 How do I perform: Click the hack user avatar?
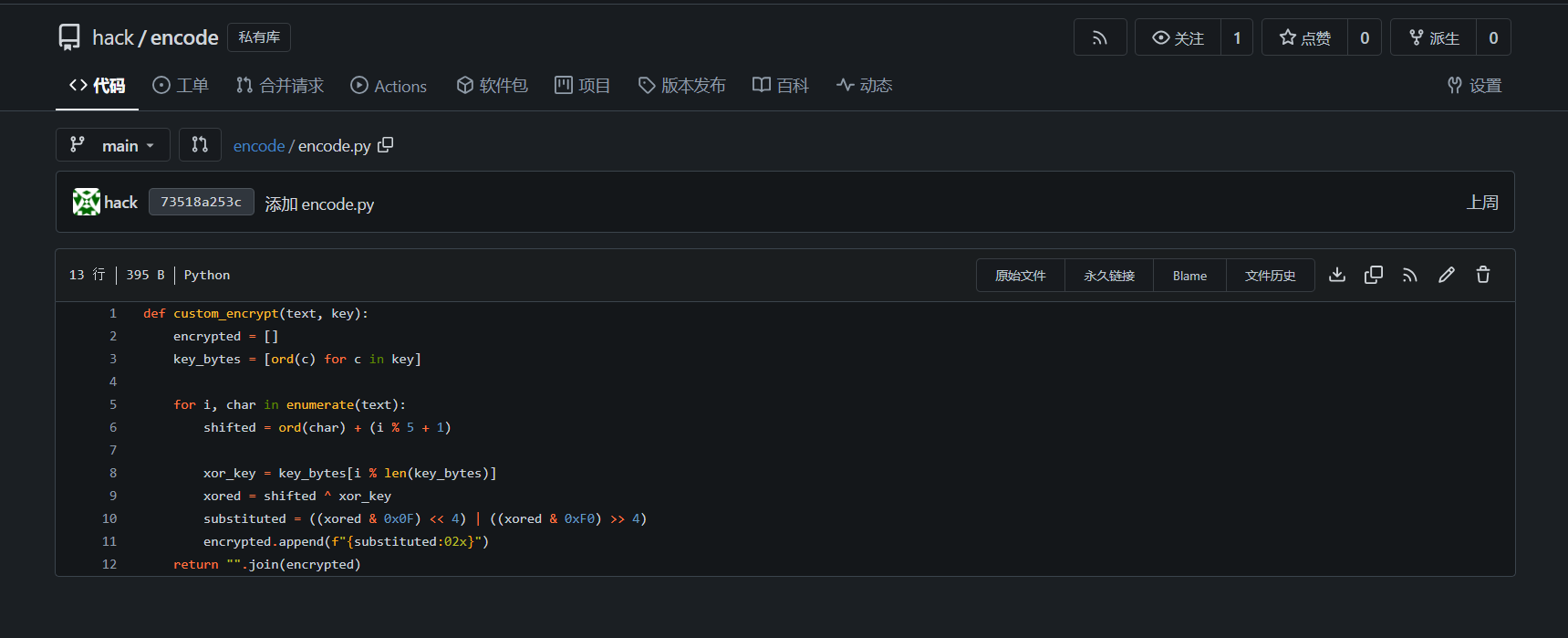click(87, 202)
